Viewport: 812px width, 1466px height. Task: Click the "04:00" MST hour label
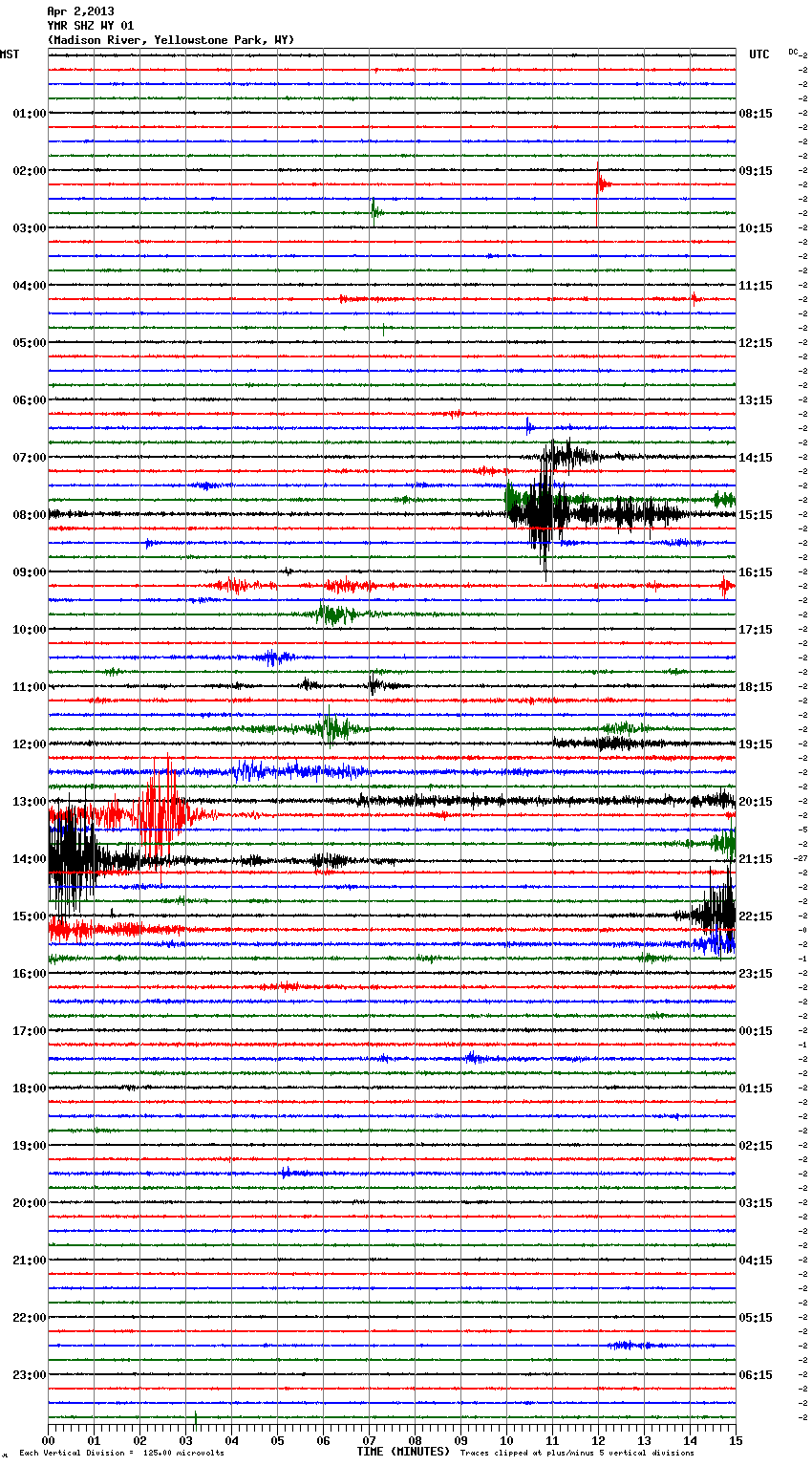pyautogui.click(x=30, y=286)
